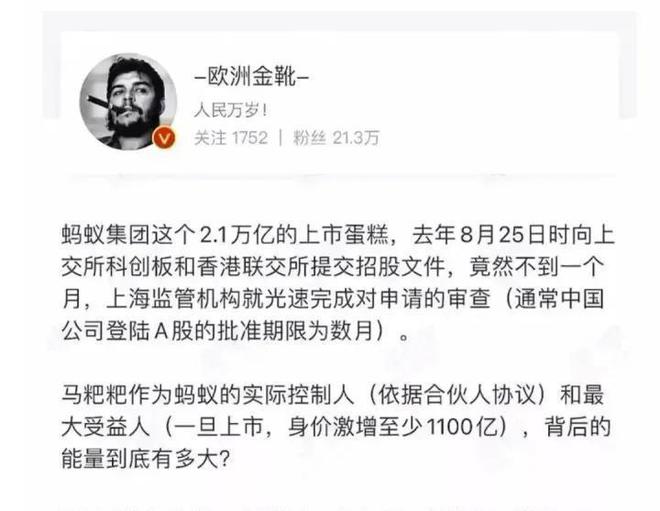Click the following count 1752
Viewport: 660px width, 511px height.
point(250,138)
